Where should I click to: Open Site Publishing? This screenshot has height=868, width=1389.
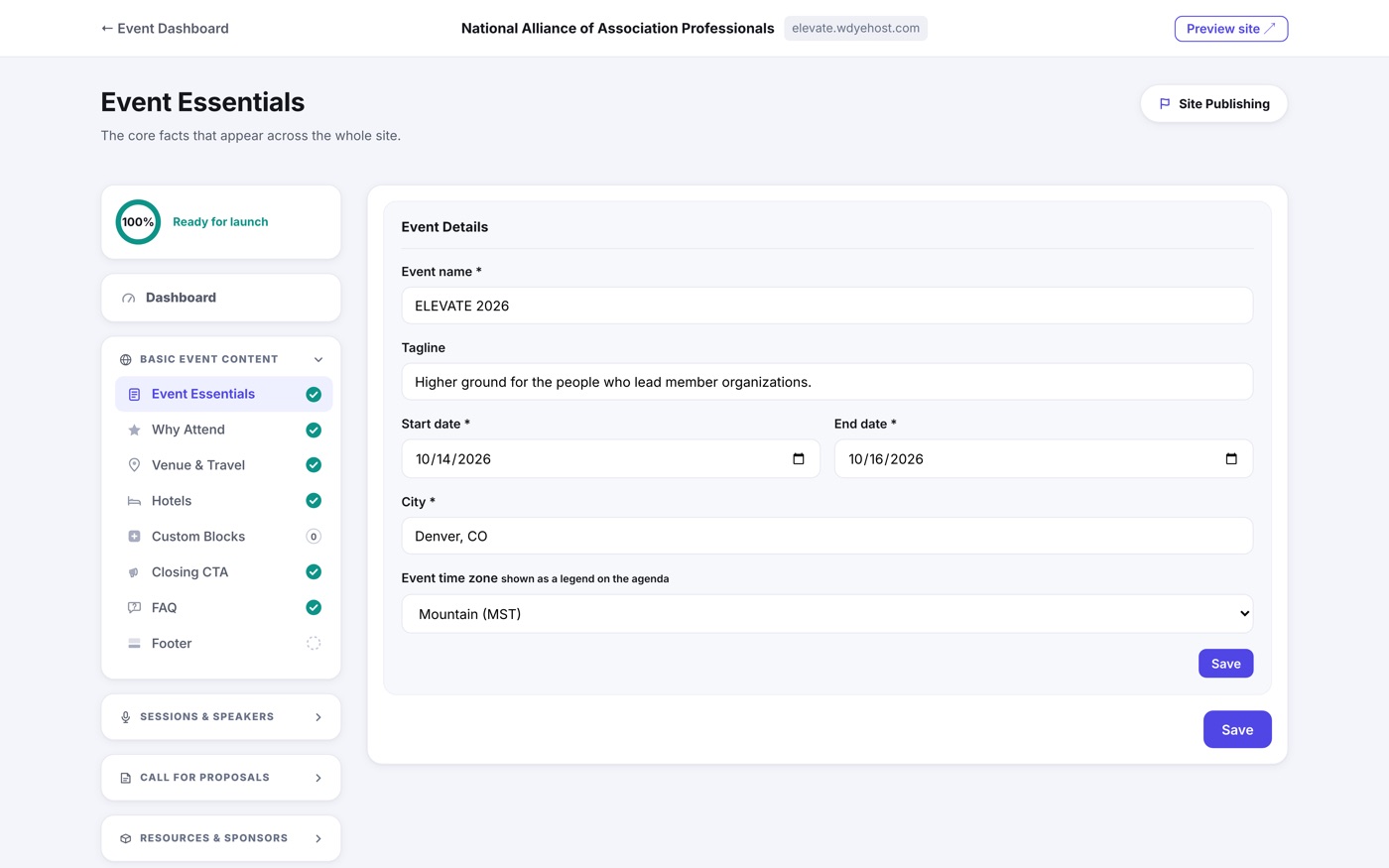[x=1213, y=103]
